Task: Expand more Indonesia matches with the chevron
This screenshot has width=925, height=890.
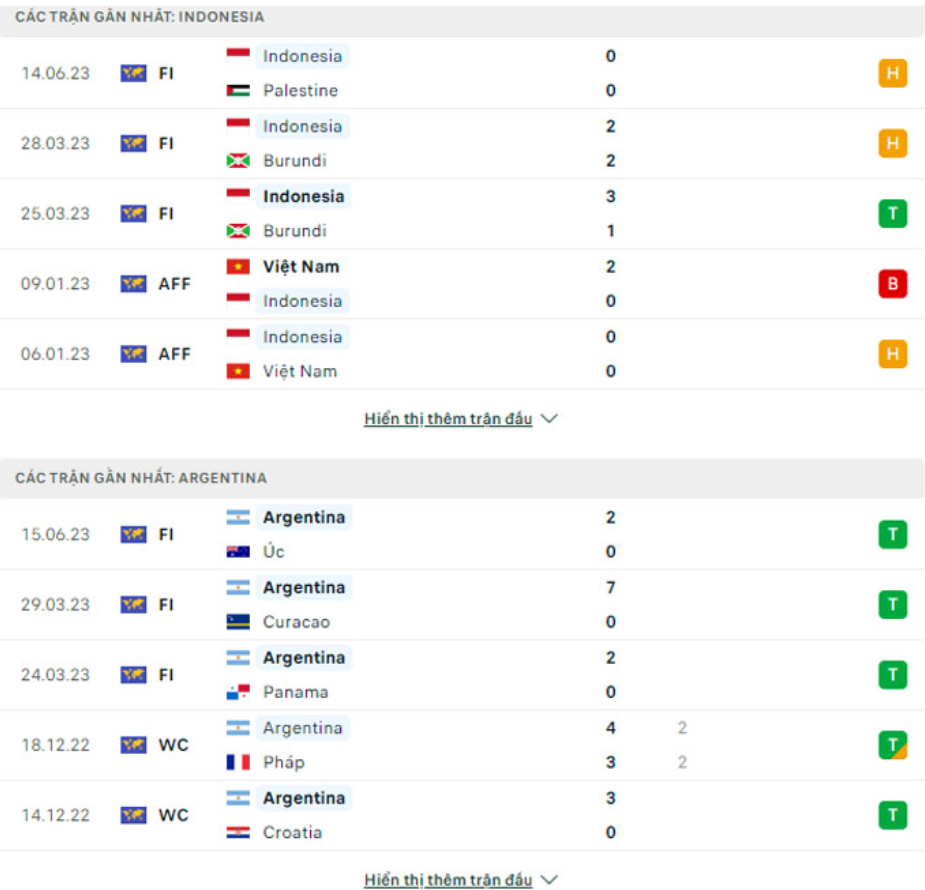Action: (x=547, y=419)
